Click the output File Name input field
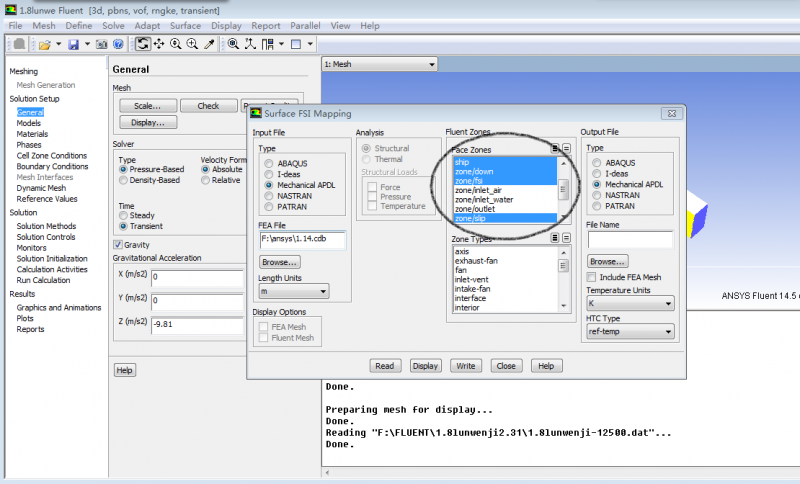 pos(630,239)
